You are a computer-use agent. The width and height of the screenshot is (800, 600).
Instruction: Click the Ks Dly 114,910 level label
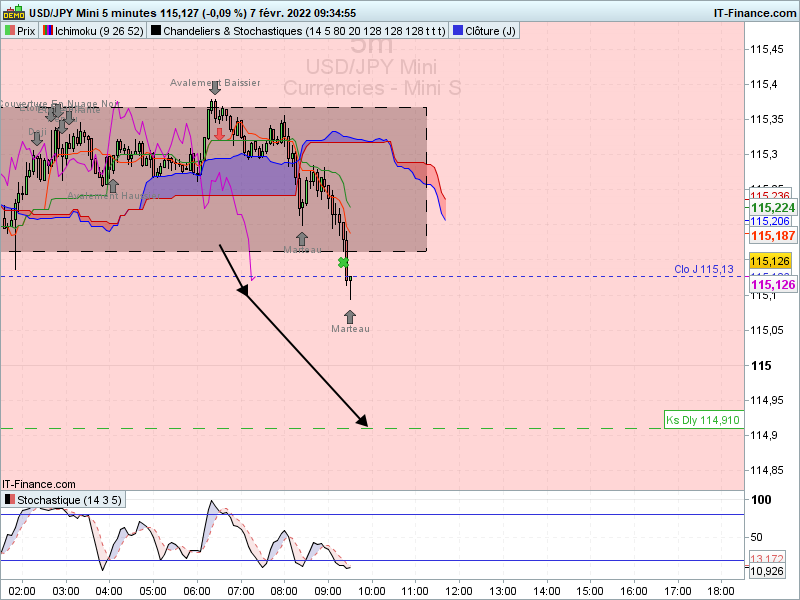pos(704,420)
